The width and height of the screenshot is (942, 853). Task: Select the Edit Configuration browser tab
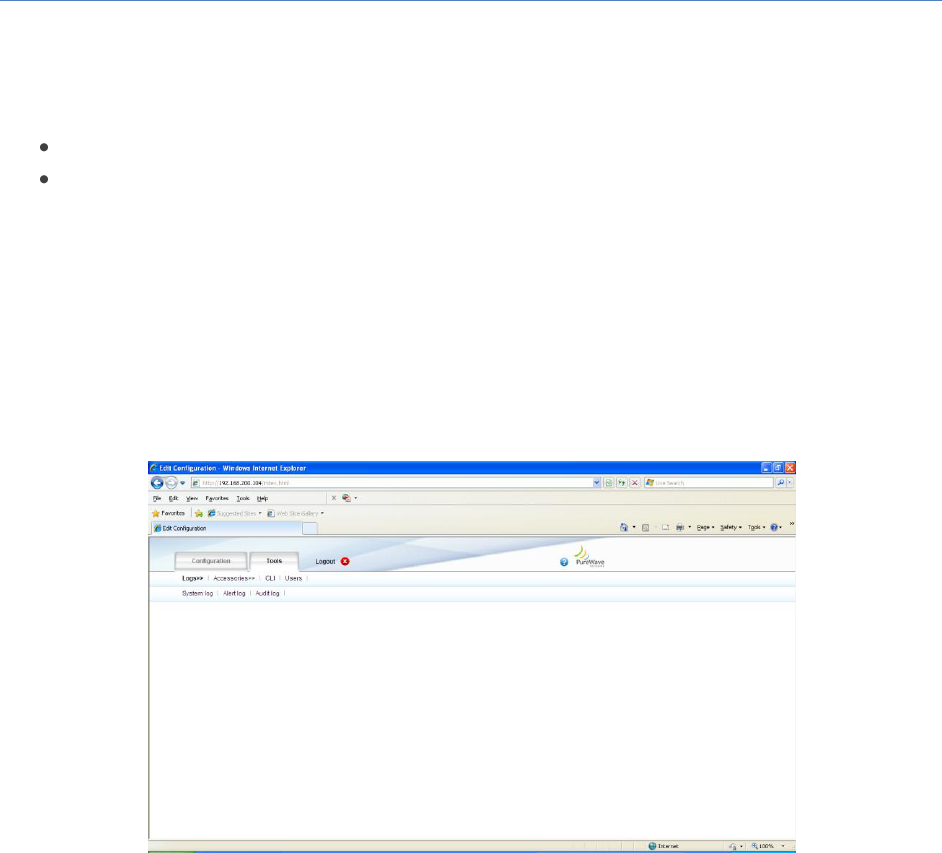[226, 529]
